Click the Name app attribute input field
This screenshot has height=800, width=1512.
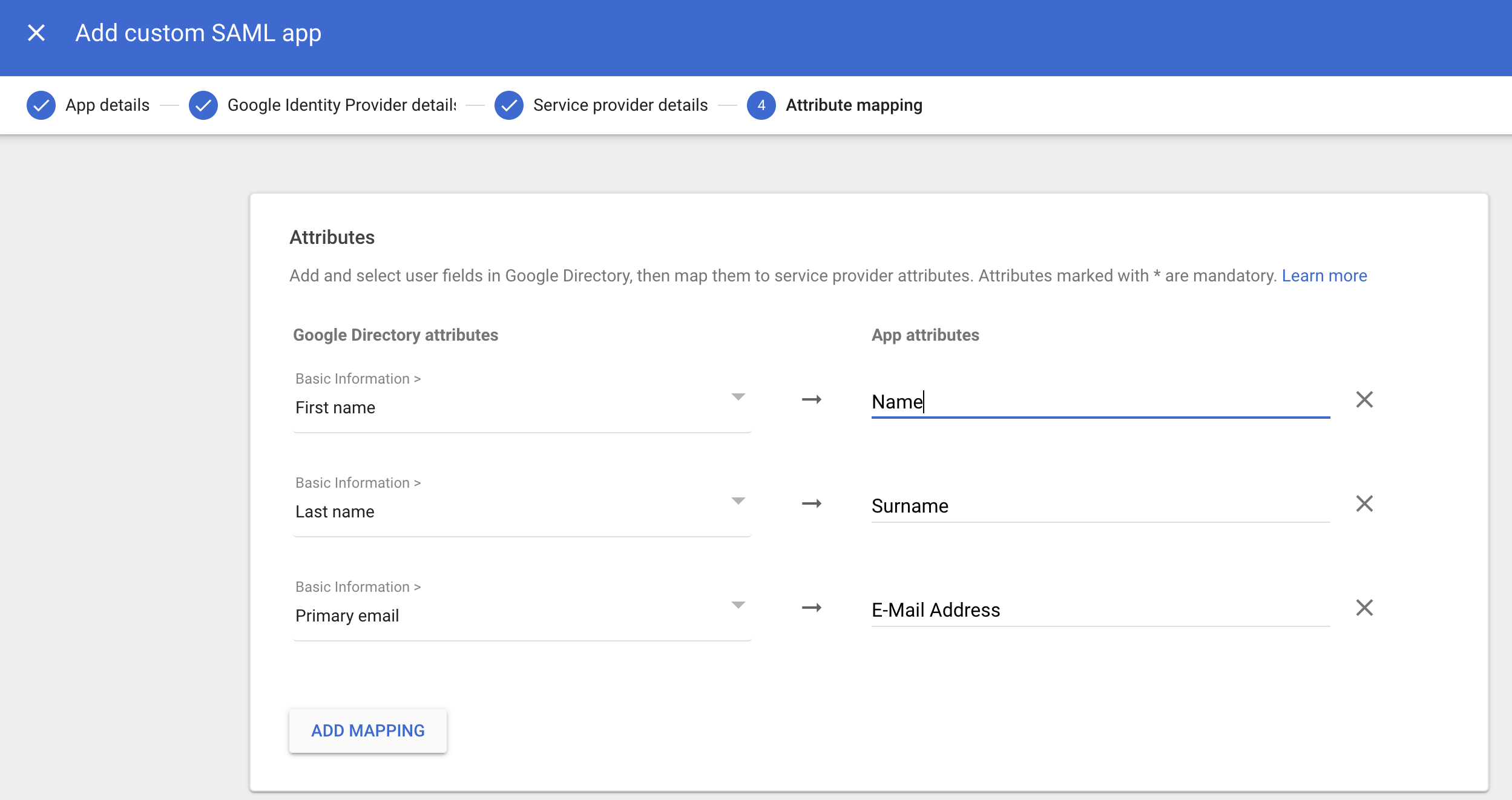click(x=1100, y=400)
